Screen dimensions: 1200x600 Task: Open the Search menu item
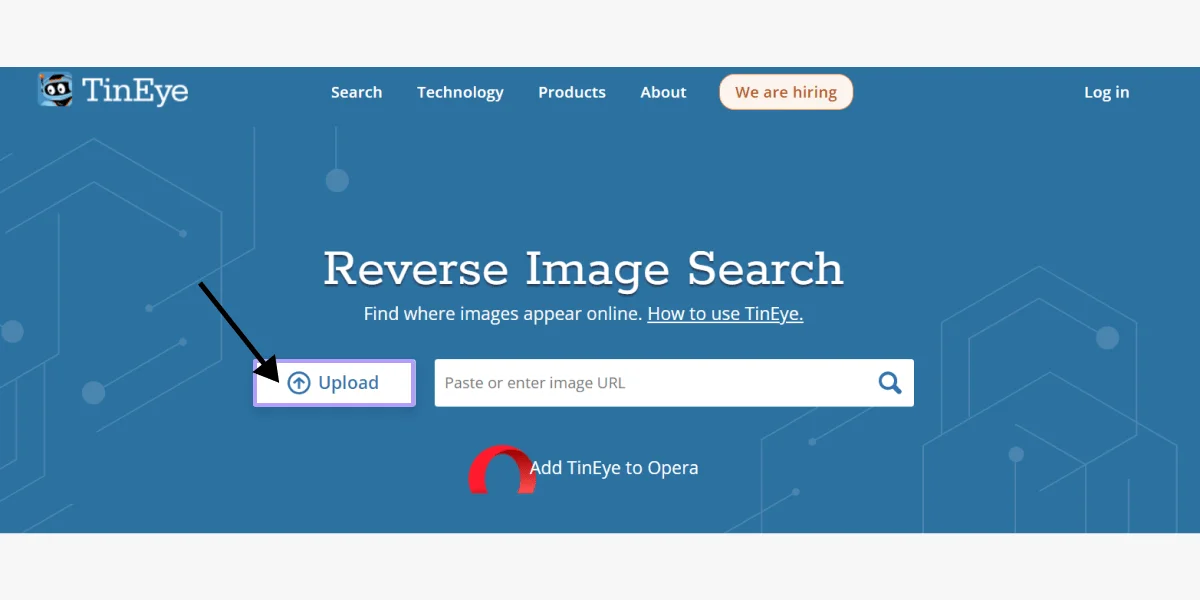(356, 92)
